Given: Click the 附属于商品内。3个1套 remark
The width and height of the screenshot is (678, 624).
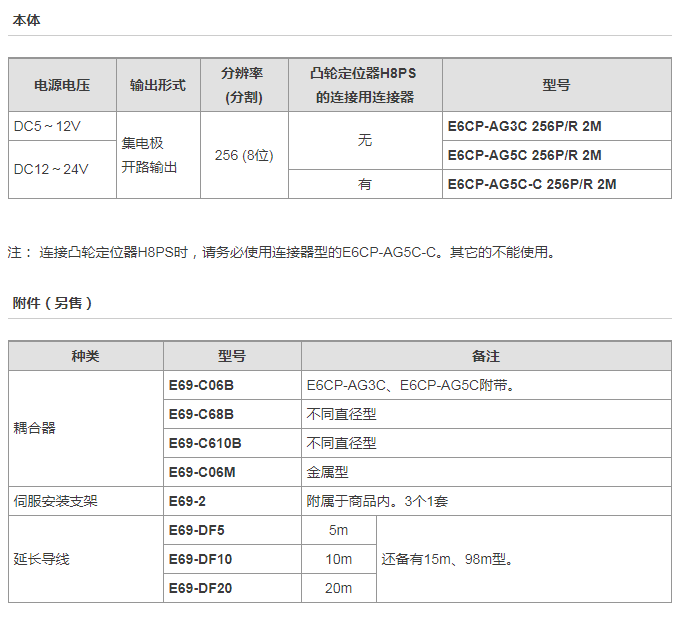Looking at the screenshot, I should 377,501.
